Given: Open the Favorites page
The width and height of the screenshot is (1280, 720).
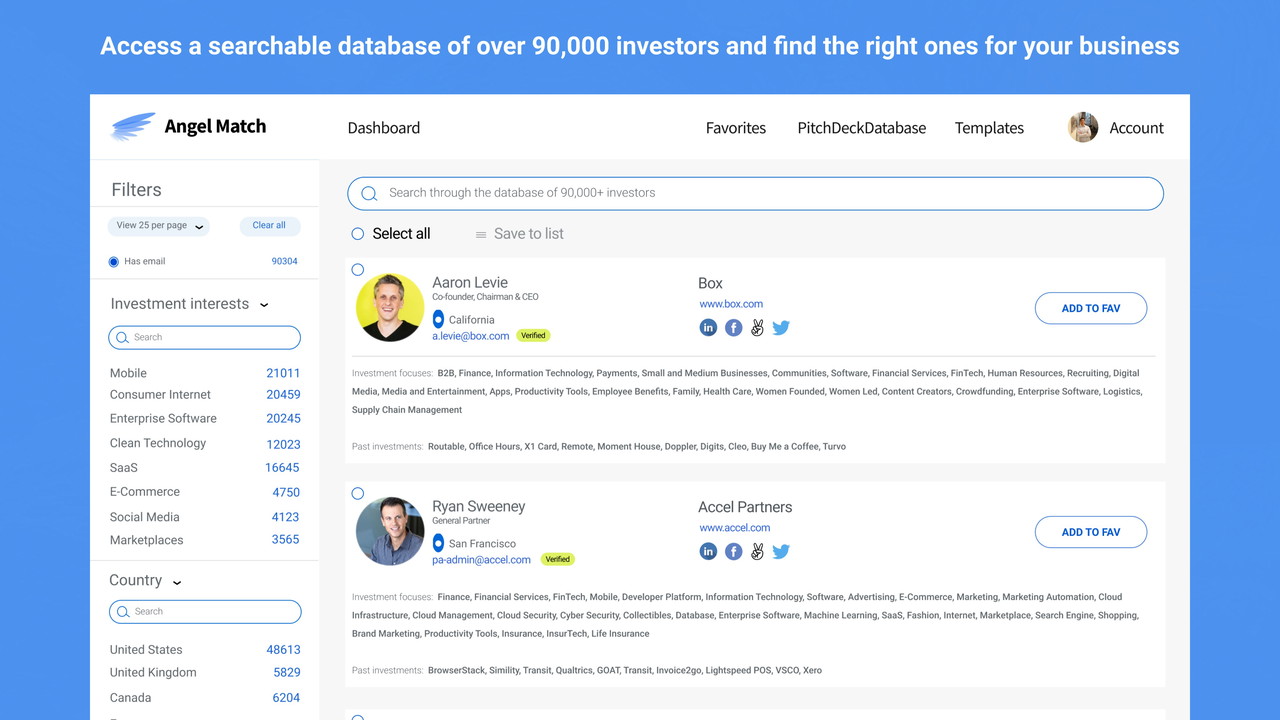Looking at the screenshot, I should pos(736,128).
